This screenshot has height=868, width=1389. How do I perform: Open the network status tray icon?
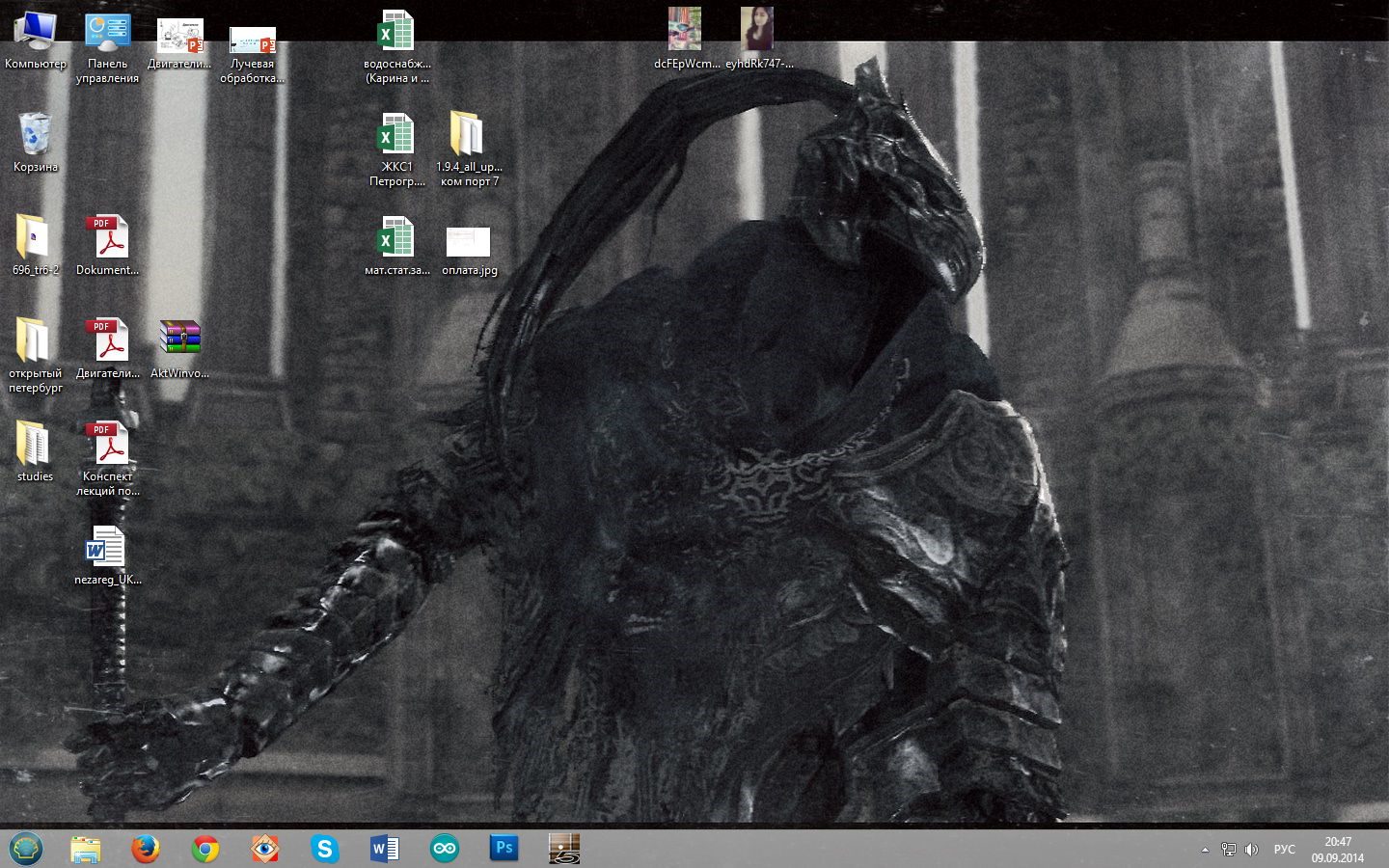[1228, 850]
